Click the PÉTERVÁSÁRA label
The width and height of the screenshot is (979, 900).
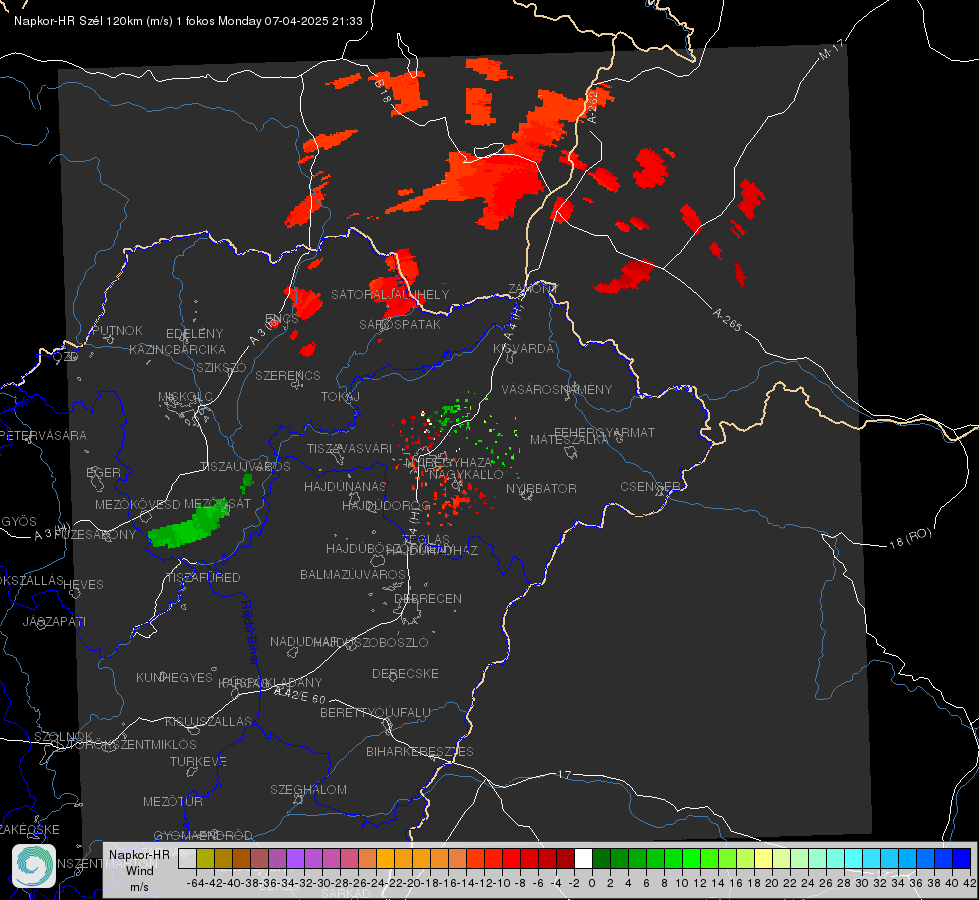[42, 435]
